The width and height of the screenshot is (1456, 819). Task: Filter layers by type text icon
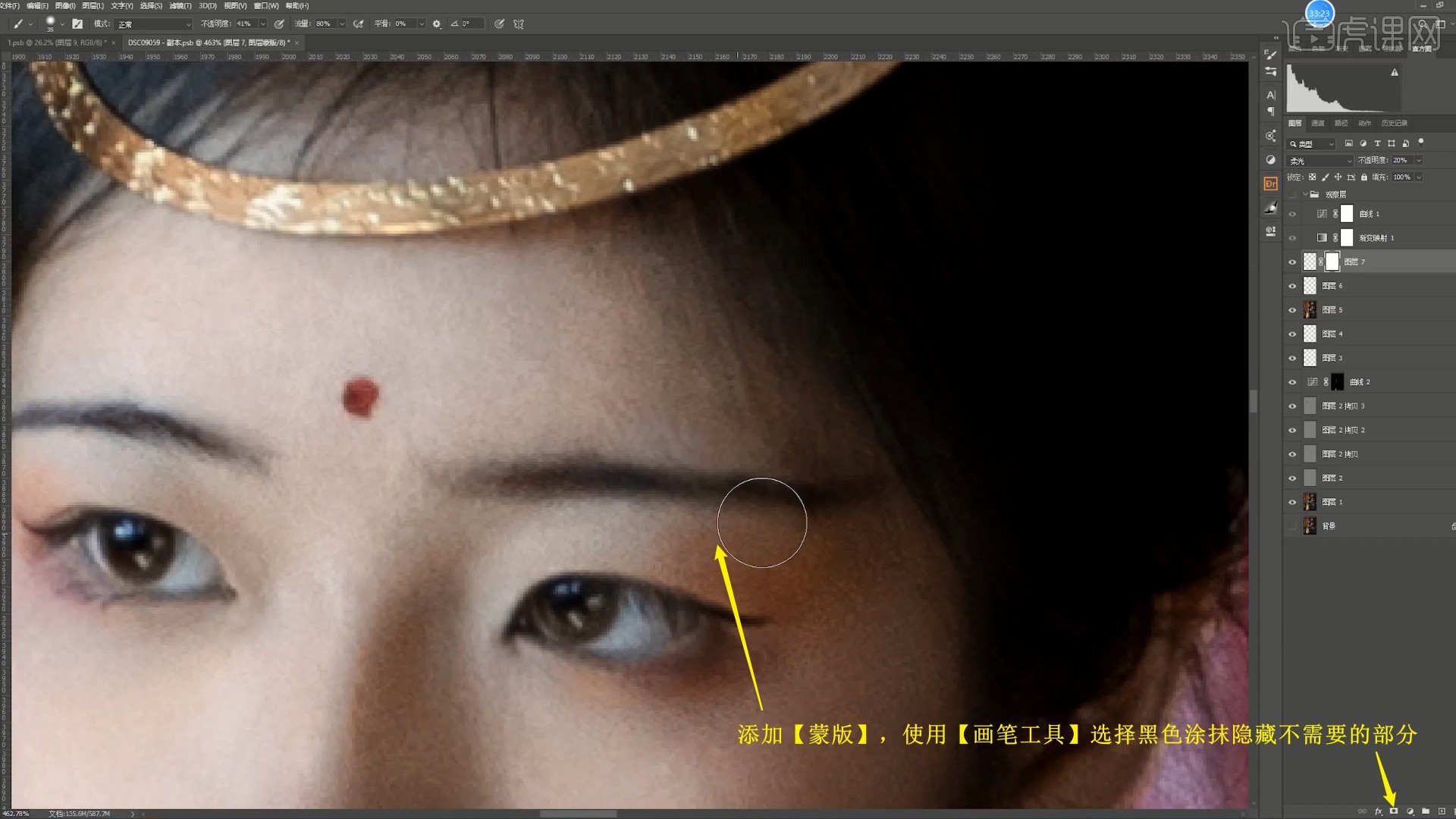(x=1377, y=143)
